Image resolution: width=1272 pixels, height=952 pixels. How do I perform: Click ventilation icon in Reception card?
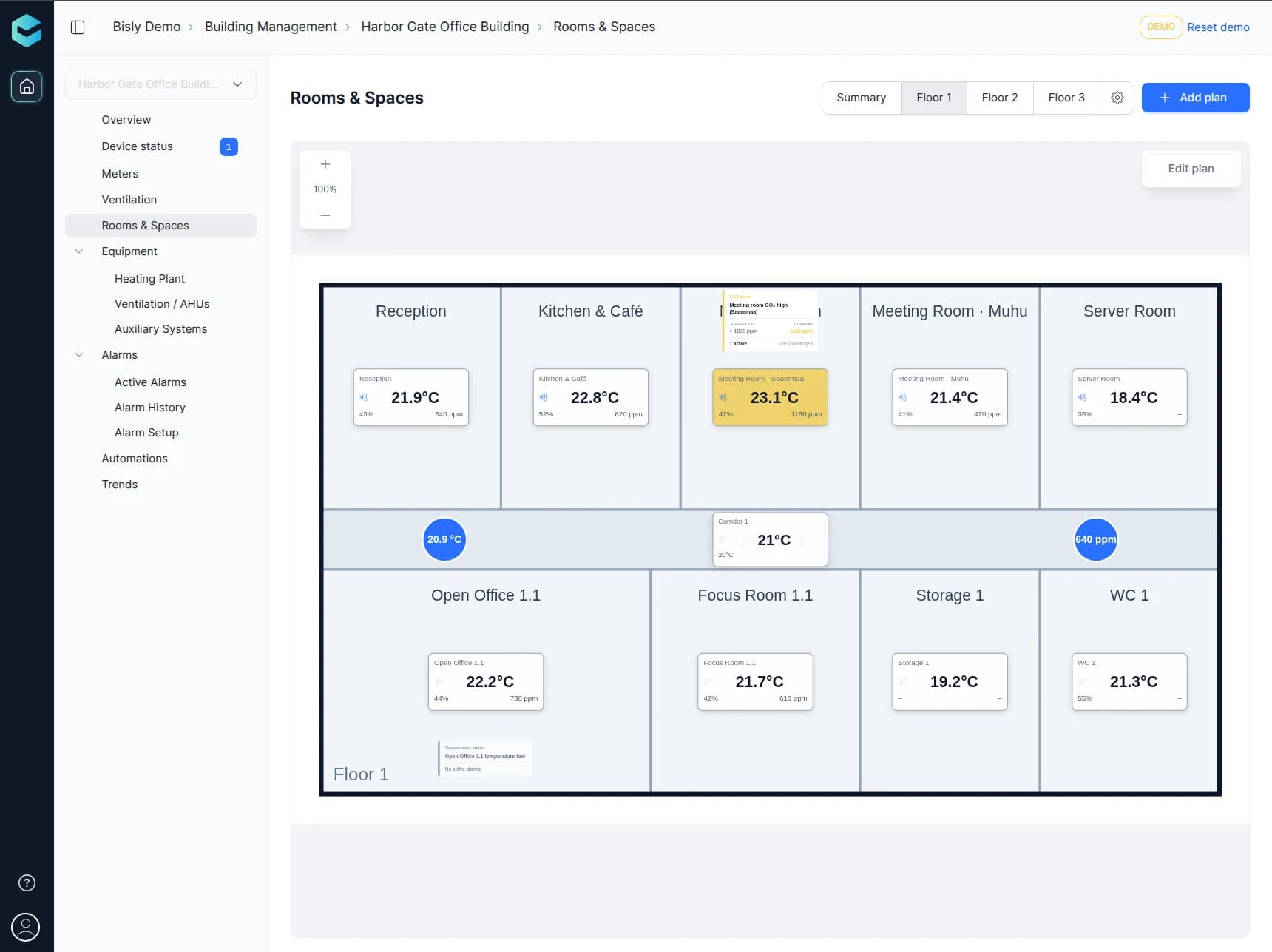(x=364, y=398)
